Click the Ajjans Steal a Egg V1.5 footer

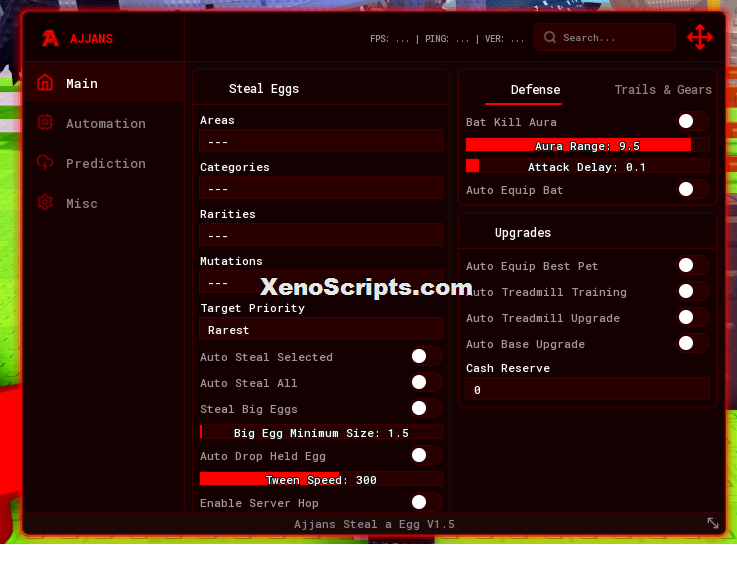pos(375,524)
